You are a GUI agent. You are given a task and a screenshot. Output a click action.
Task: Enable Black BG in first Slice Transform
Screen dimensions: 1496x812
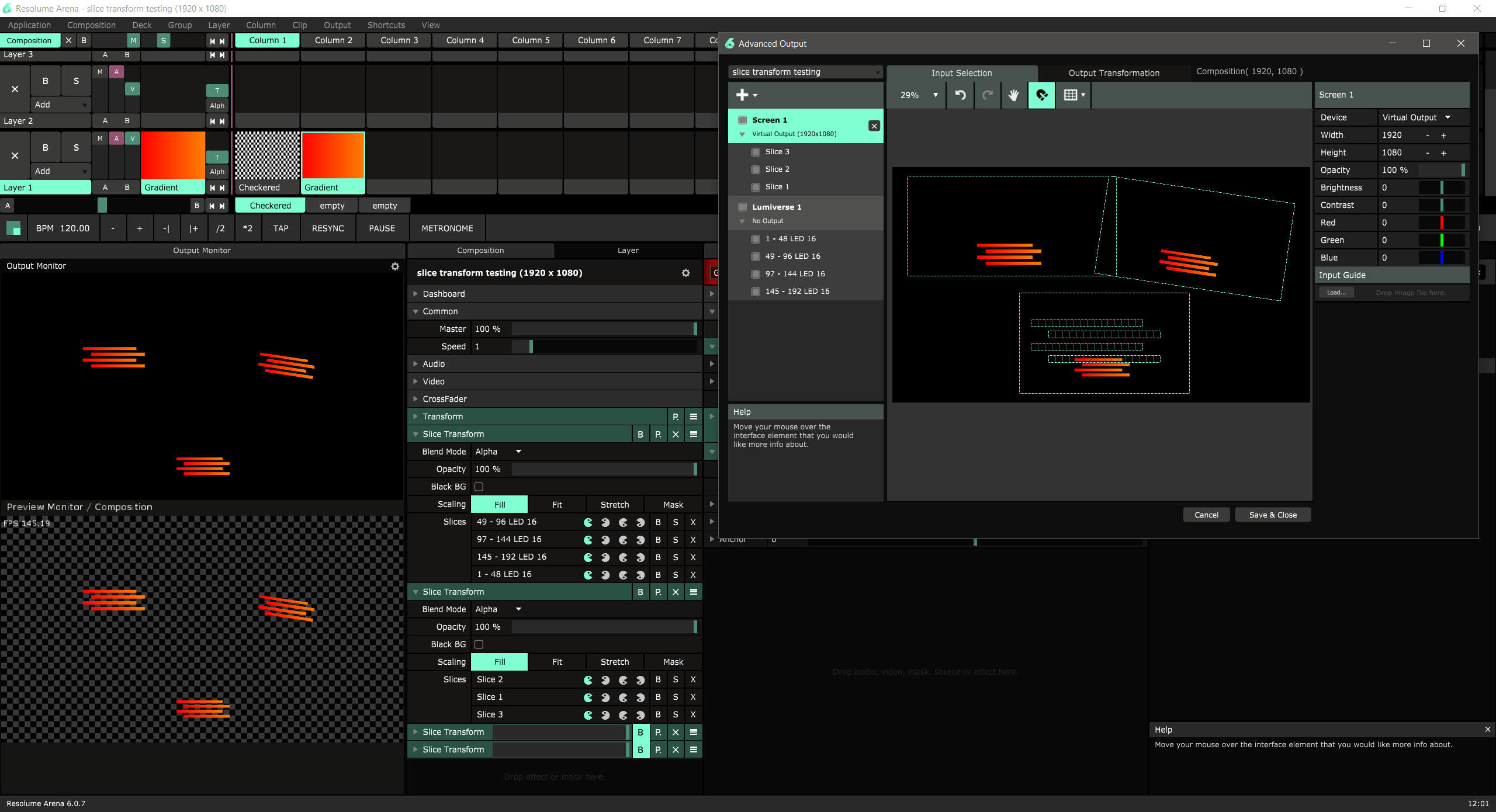(479, 487)
